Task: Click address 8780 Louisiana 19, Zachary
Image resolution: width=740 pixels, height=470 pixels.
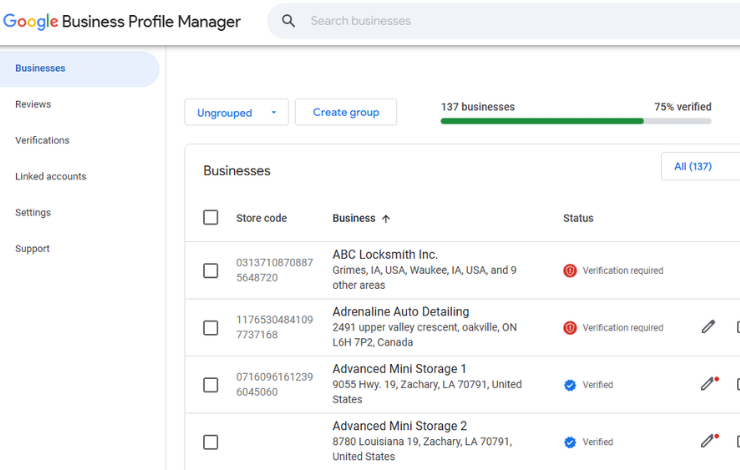Action: (x=422, y=449)
